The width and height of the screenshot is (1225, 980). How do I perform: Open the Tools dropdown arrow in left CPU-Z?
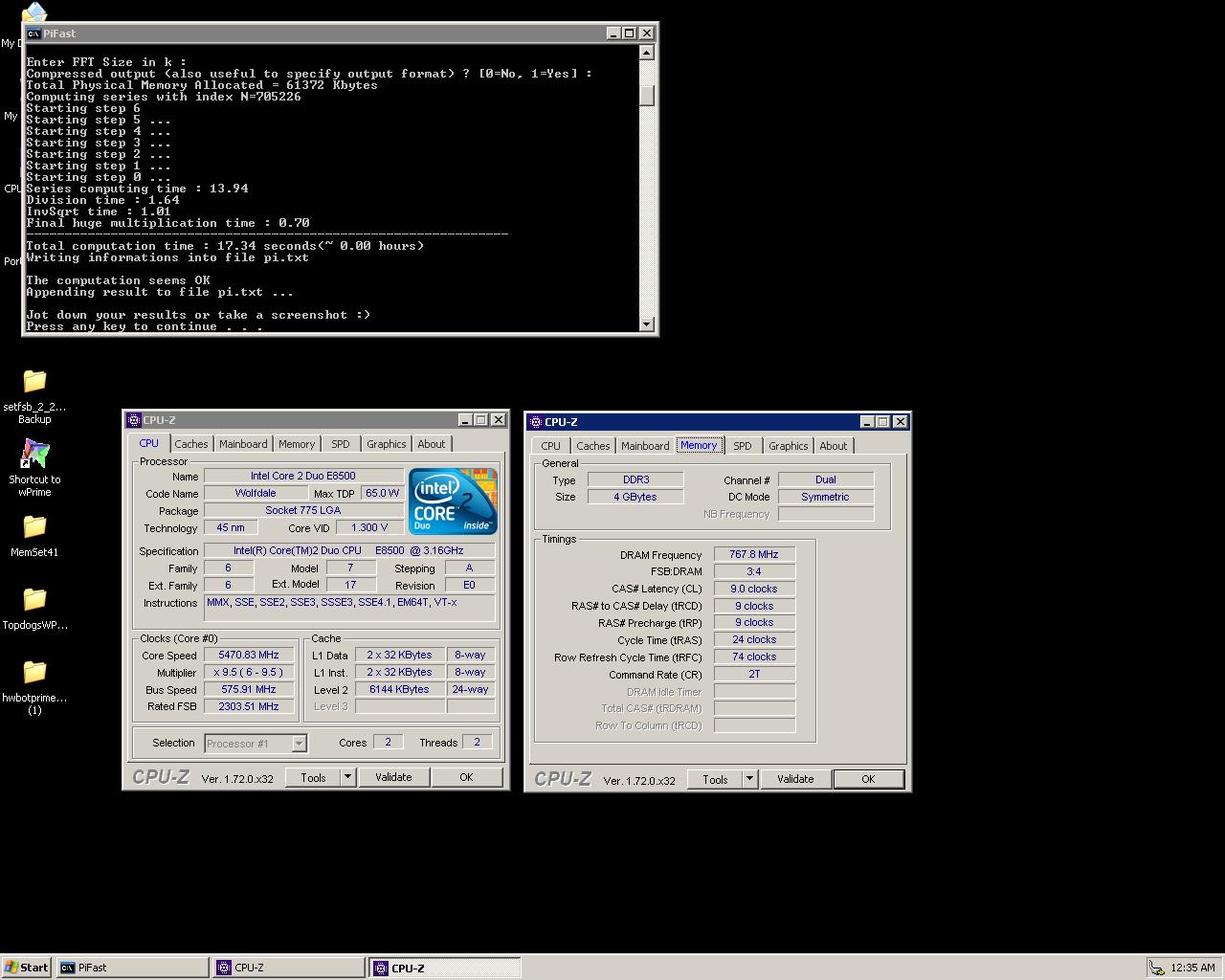[x=348, y=777]
